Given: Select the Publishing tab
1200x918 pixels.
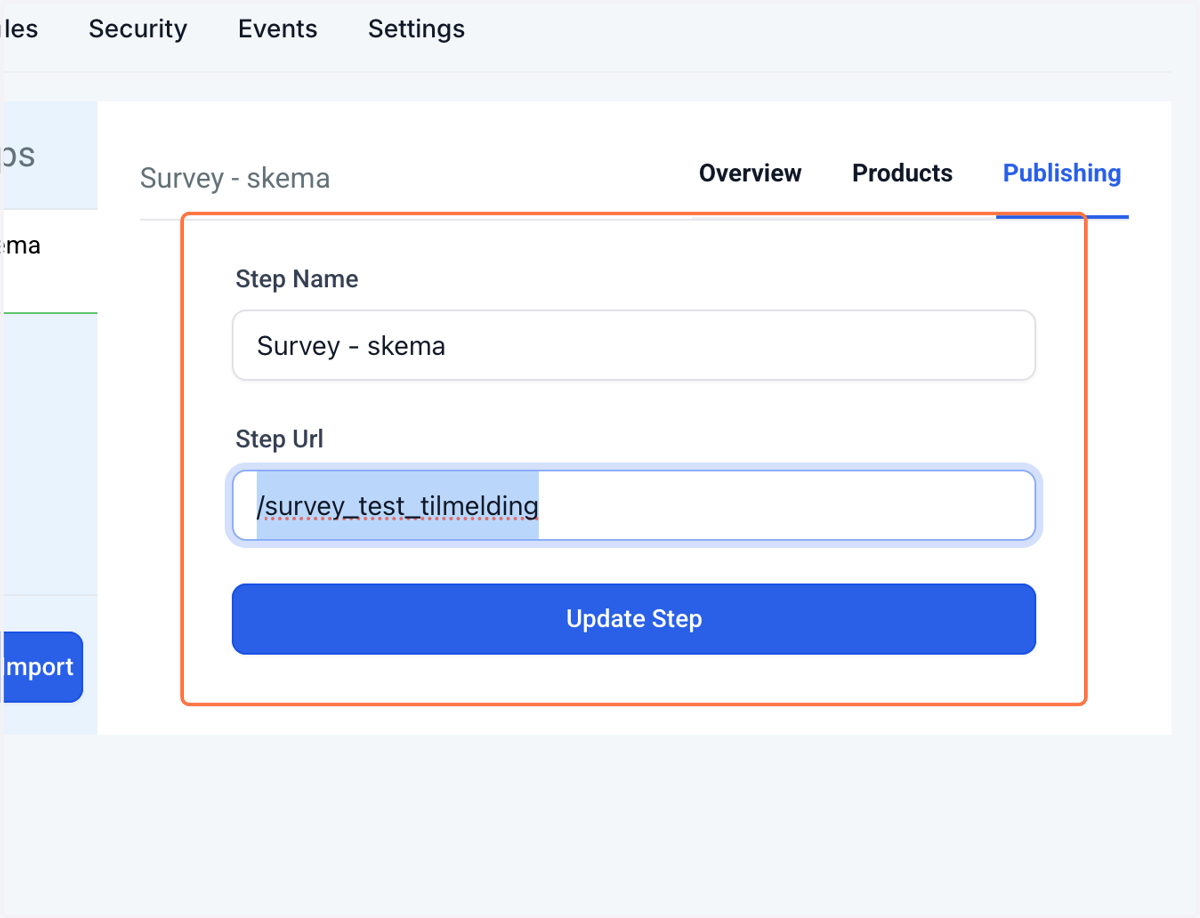Looking at the screenshot, I should (1062, 173).
